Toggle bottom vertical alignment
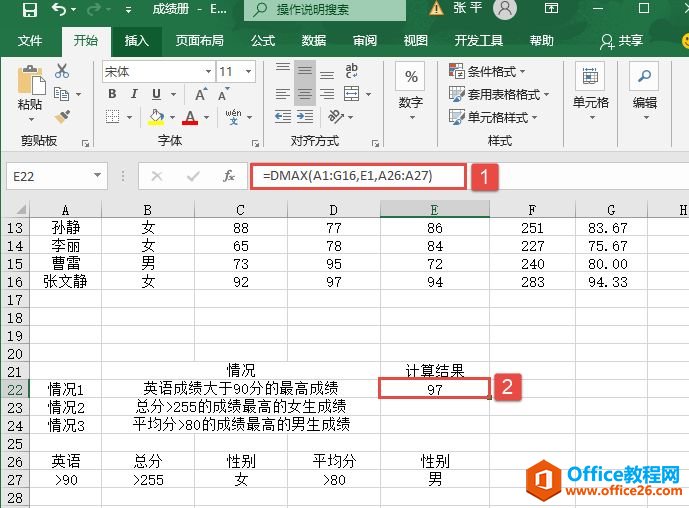The height and width of the screenshot is (508, 689). coord(326,75)
